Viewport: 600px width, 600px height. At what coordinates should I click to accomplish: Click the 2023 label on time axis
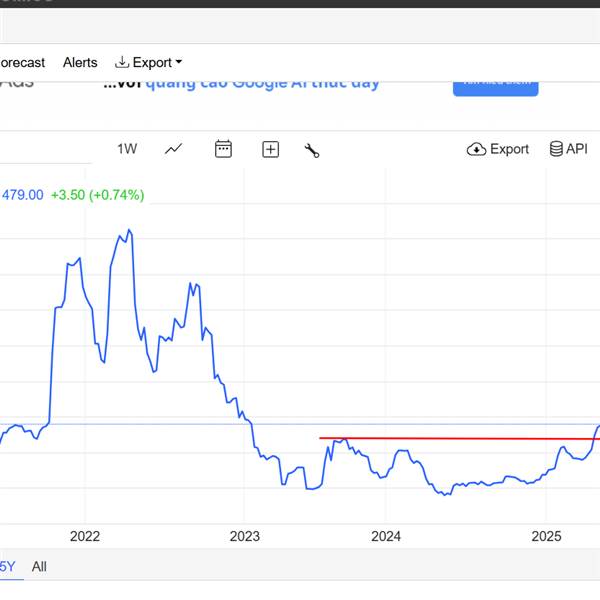244,536
